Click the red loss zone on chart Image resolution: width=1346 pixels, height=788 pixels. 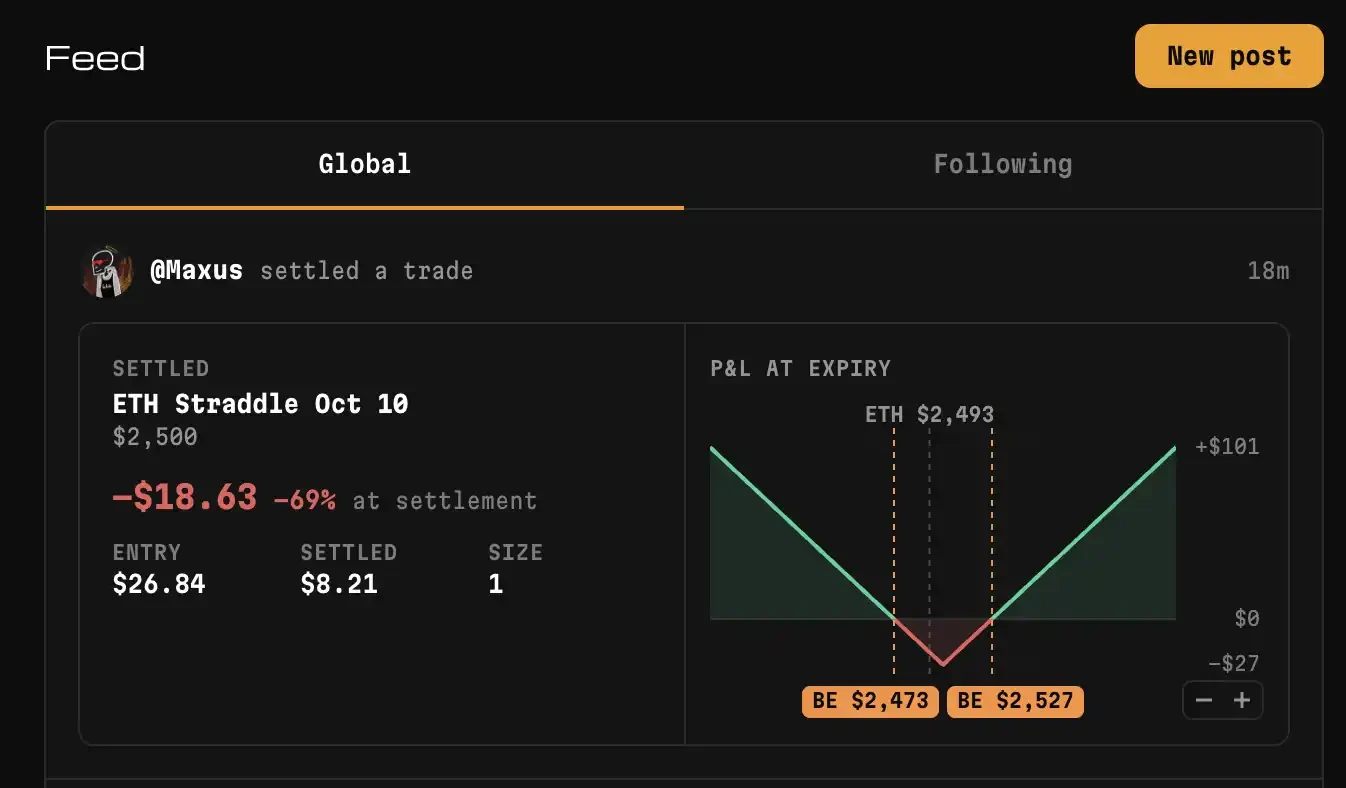pos(942,636)
